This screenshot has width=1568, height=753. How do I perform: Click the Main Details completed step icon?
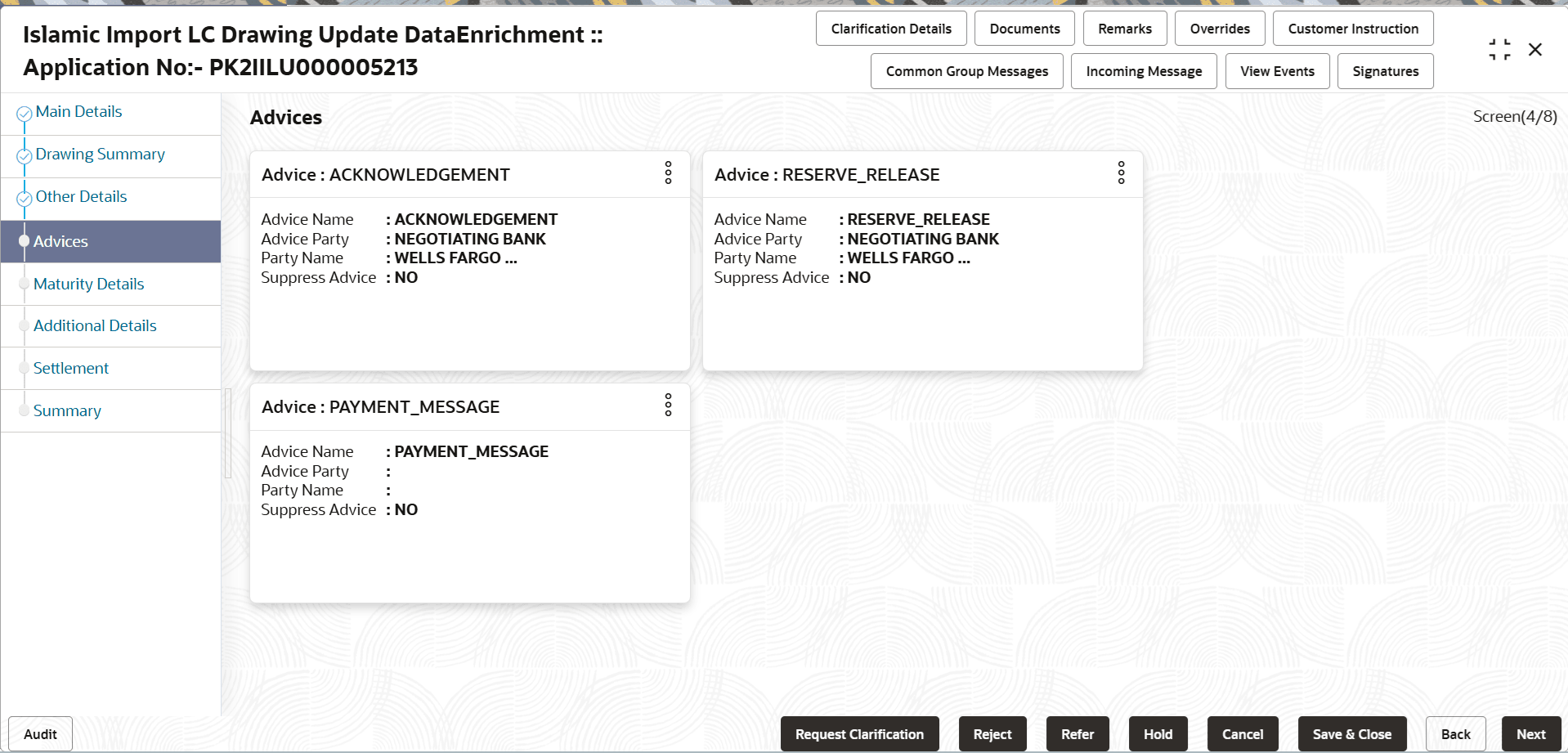pos(25,114)
